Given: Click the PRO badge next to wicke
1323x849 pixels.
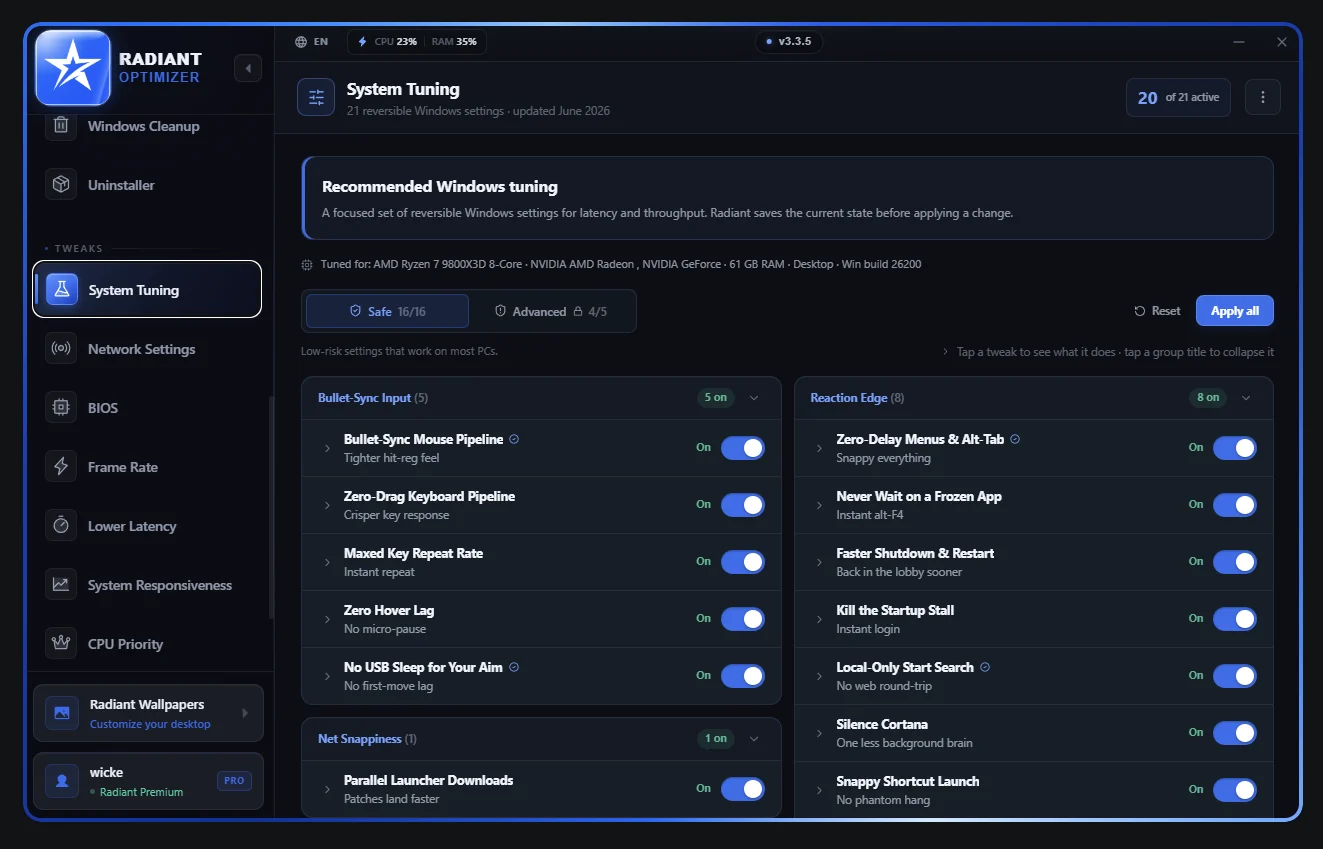Looking at the screenshot, I should (234, 781).
